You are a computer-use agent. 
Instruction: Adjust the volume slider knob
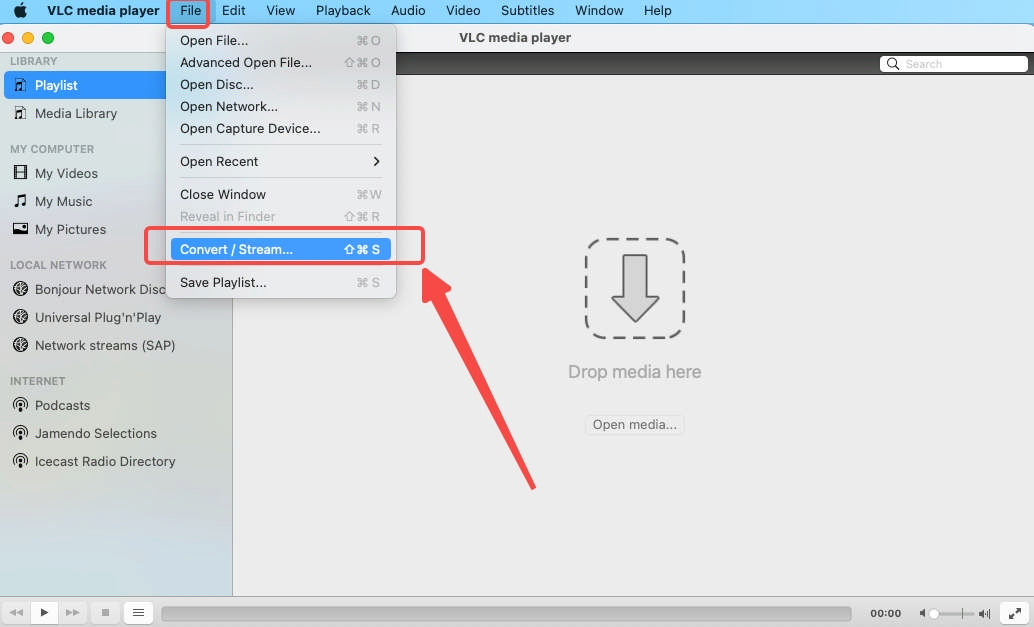[x=934, y=613]
